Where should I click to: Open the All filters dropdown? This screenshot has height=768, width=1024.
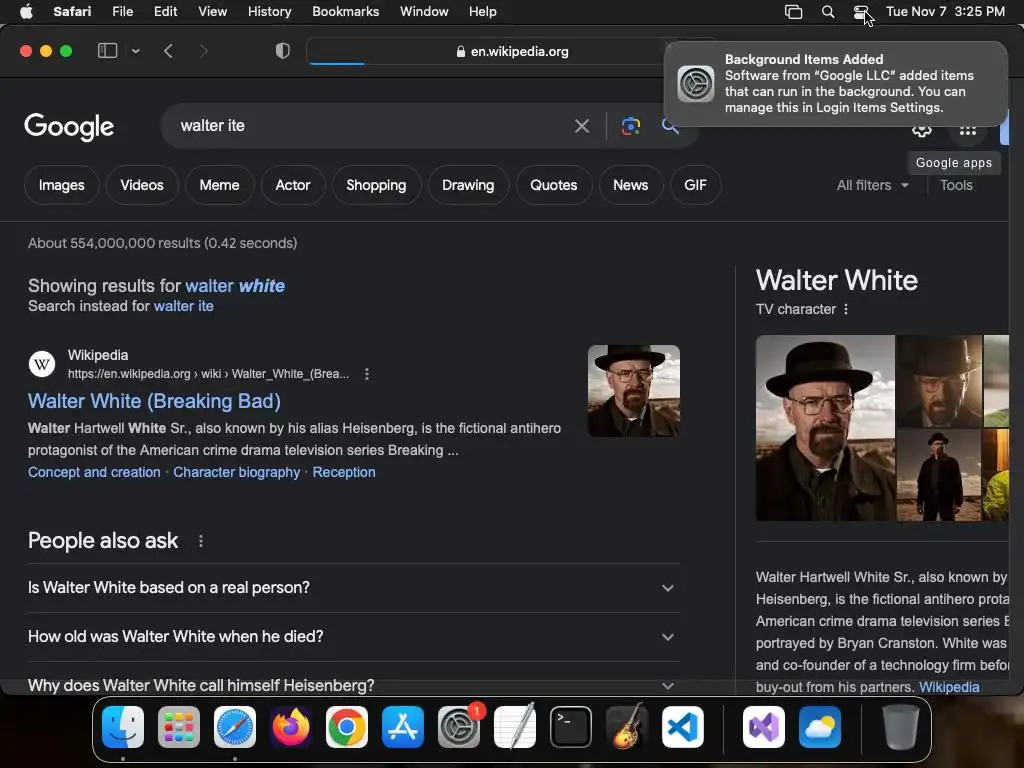click(872, 185)
